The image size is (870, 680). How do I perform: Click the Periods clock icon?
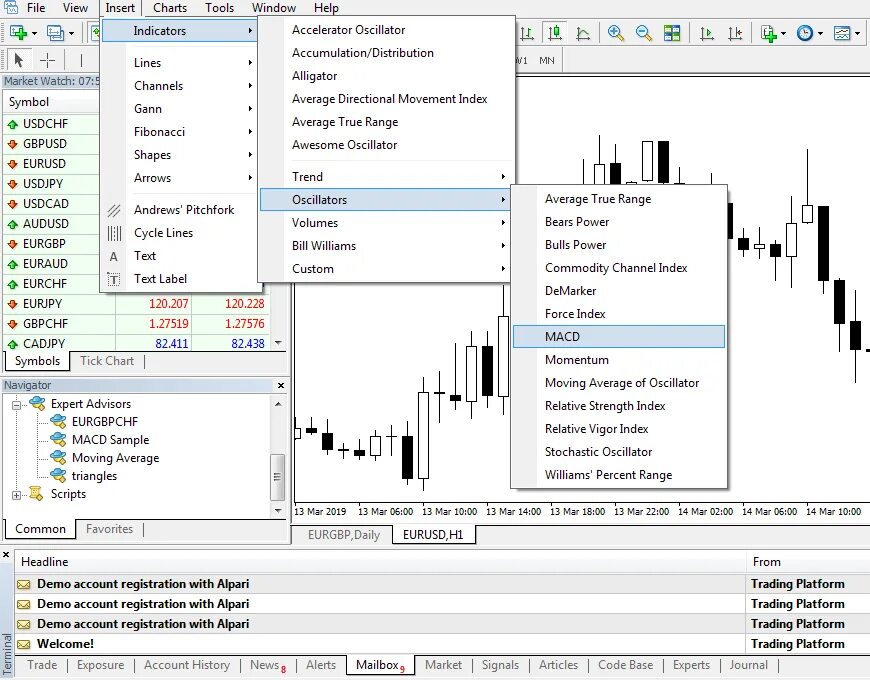tap(805, 33)
